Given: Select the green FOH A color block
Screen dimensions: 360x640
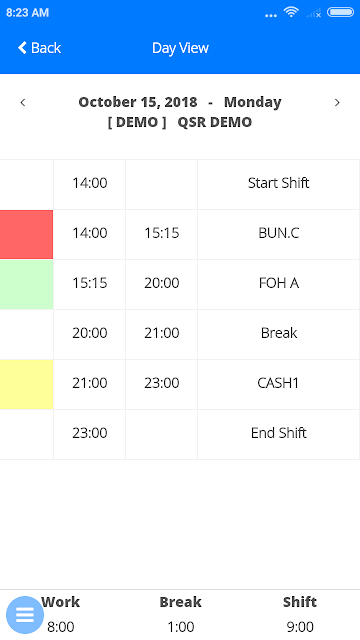Looking at the screenshot, I should (x=27, y=284).
